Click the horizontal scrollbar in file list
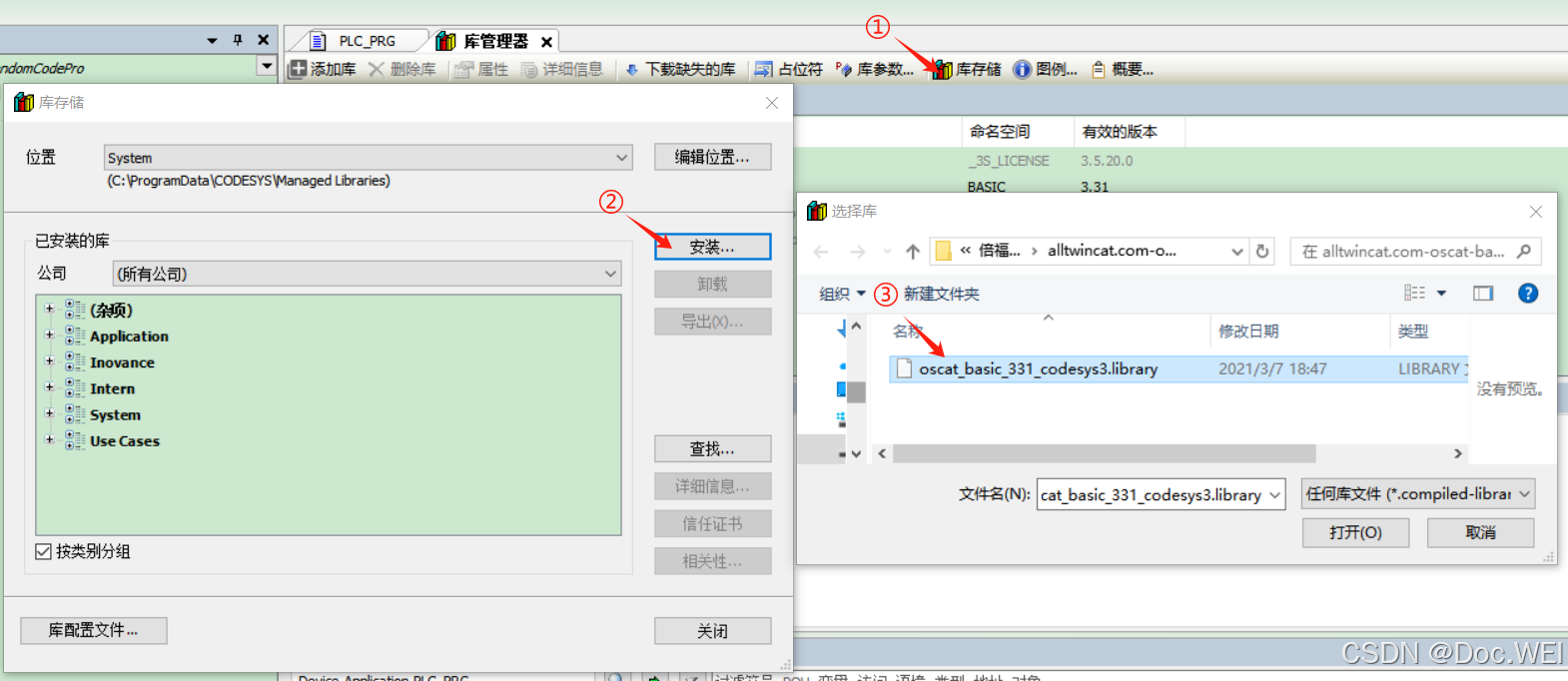Image resolution: width=1568 pixels, height=681 pixels. [x=1104, y=453]
